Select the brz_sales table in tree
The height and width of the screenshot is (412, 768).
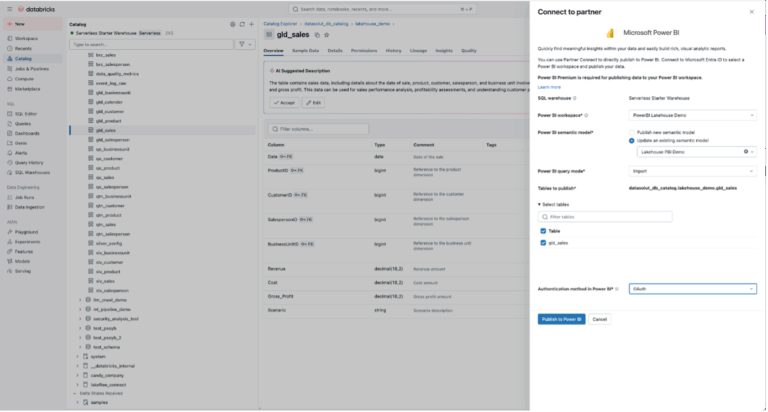(x=106, y=55)
